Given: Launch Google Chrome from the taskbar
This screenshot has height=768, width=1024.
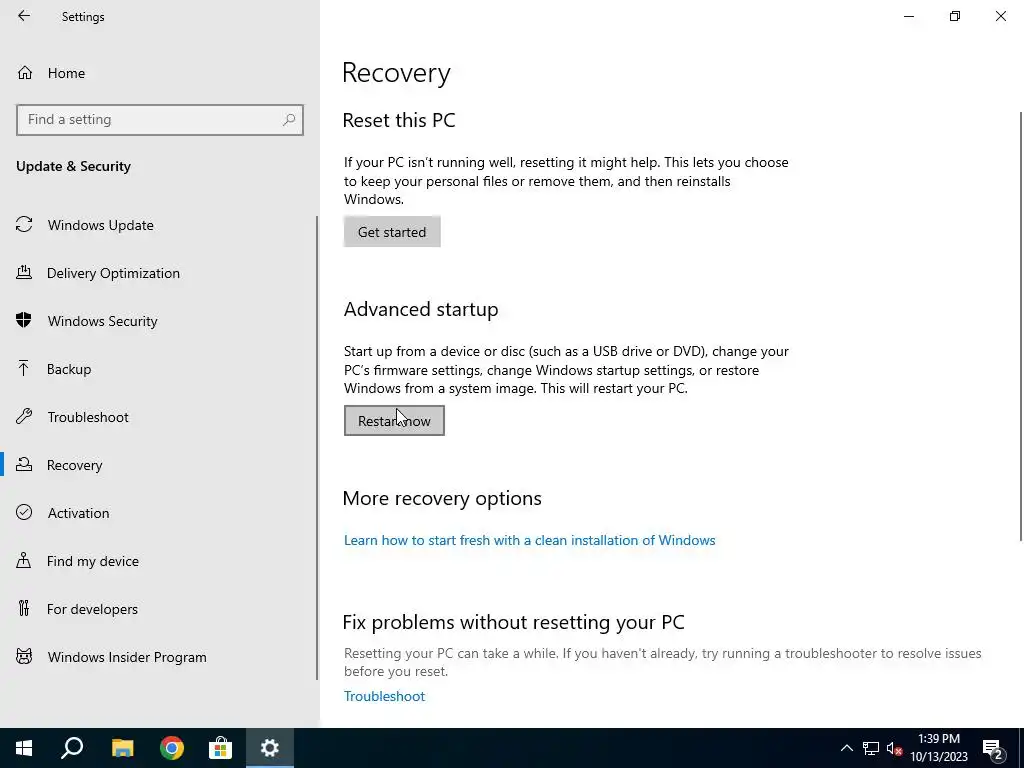Looking at the screenshot, I should coord(172,748).
